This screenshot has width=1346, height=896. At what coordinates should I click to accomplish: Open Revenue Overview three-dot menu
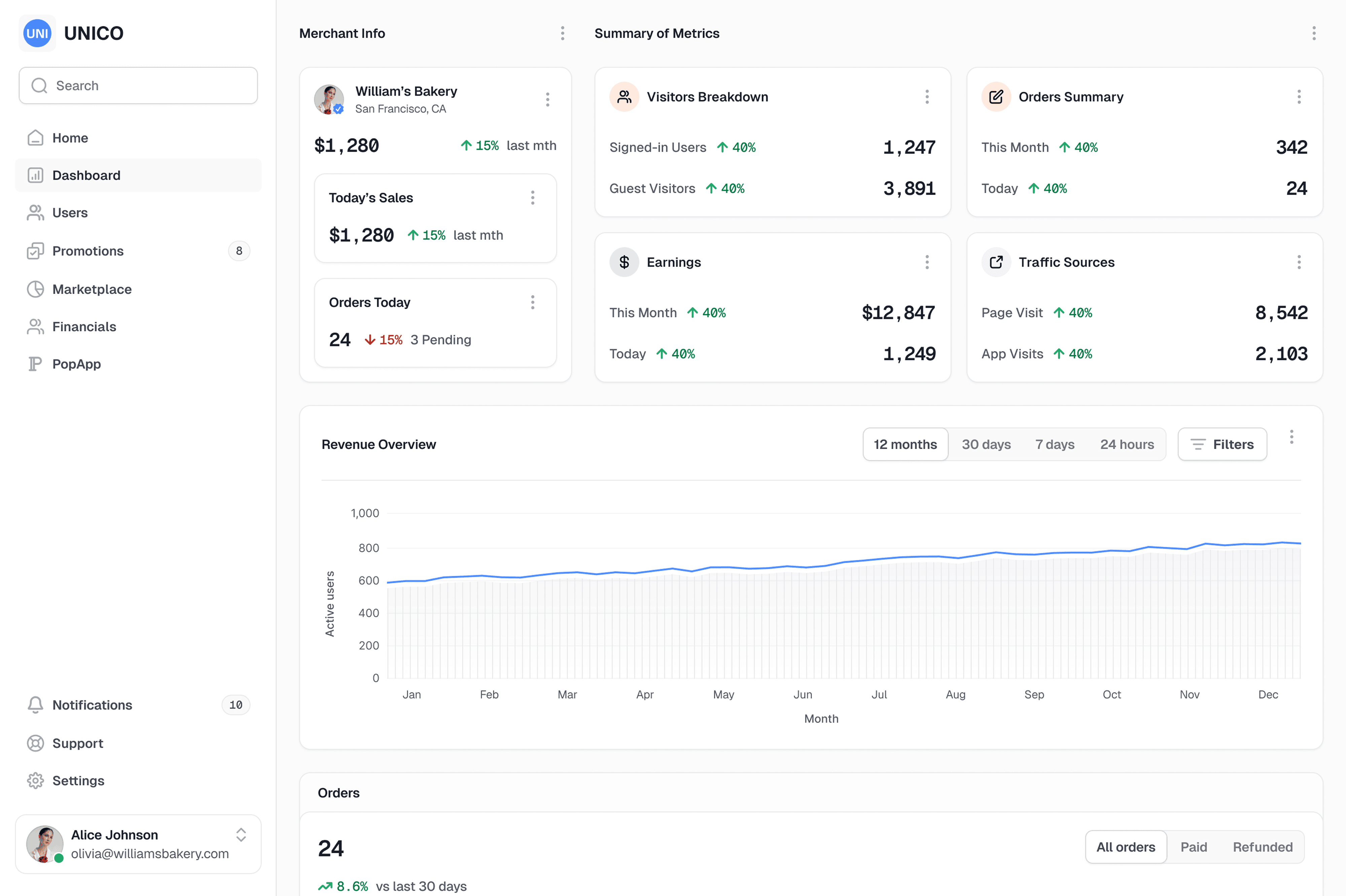click(x=1291, y=437)
